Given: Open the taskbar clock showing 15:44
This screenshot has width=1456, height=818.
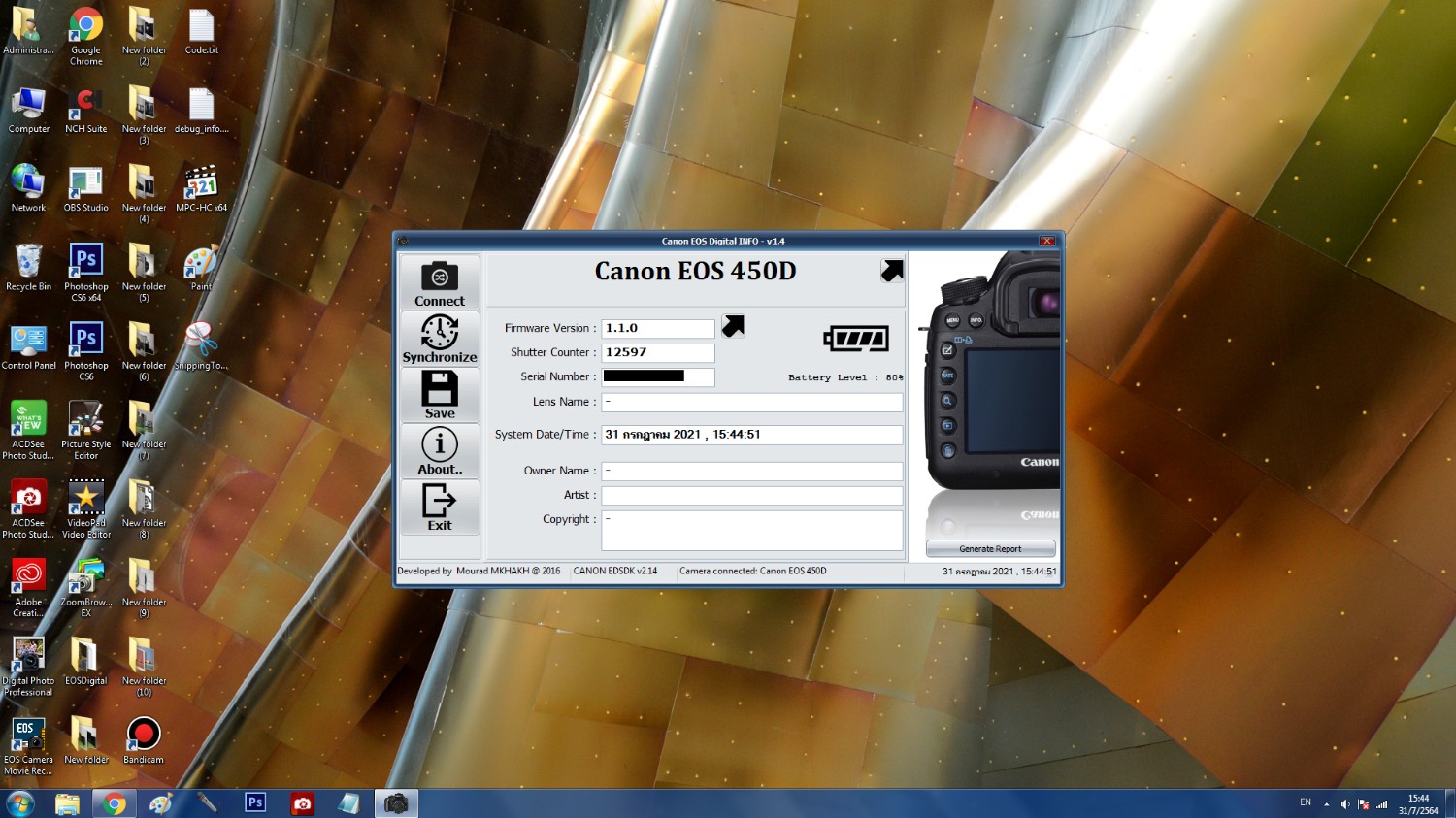Looking at the screenshot, I should tap(1418, 804).
